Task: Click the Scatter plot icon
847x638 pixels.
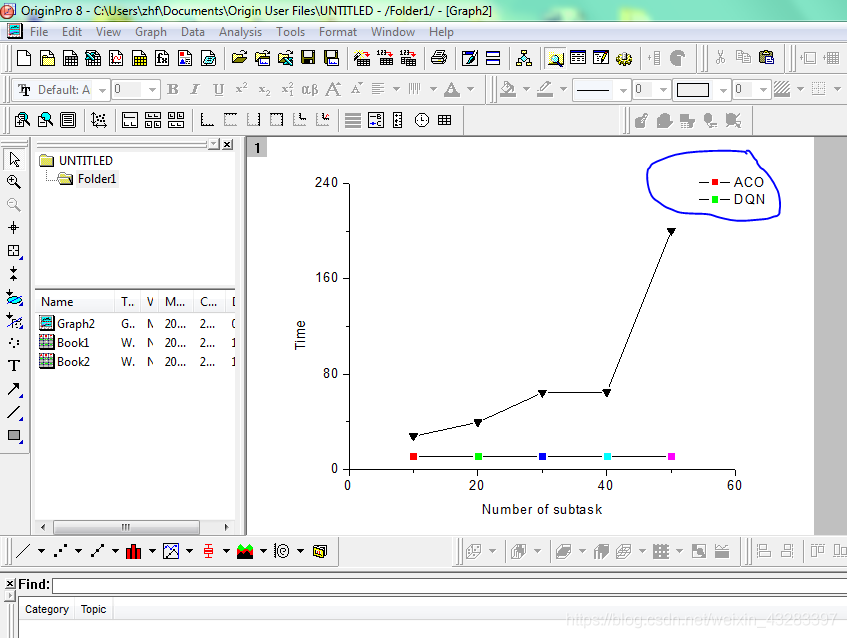Action: [x=60, y=551]
